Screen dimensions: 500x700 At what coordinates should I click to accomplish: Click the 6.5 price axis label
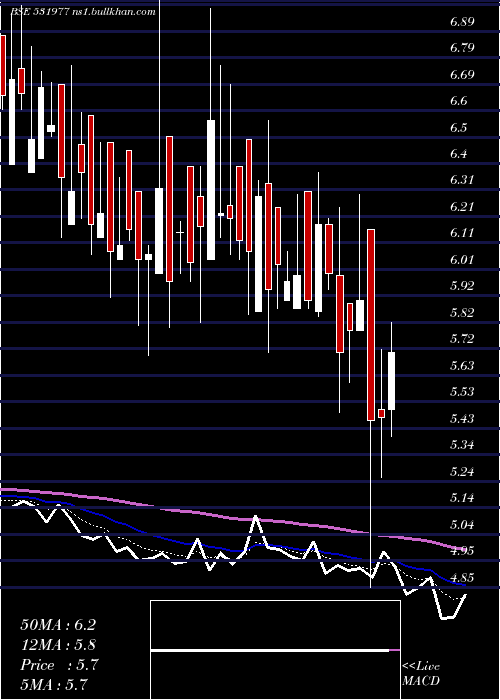(459, 128)
